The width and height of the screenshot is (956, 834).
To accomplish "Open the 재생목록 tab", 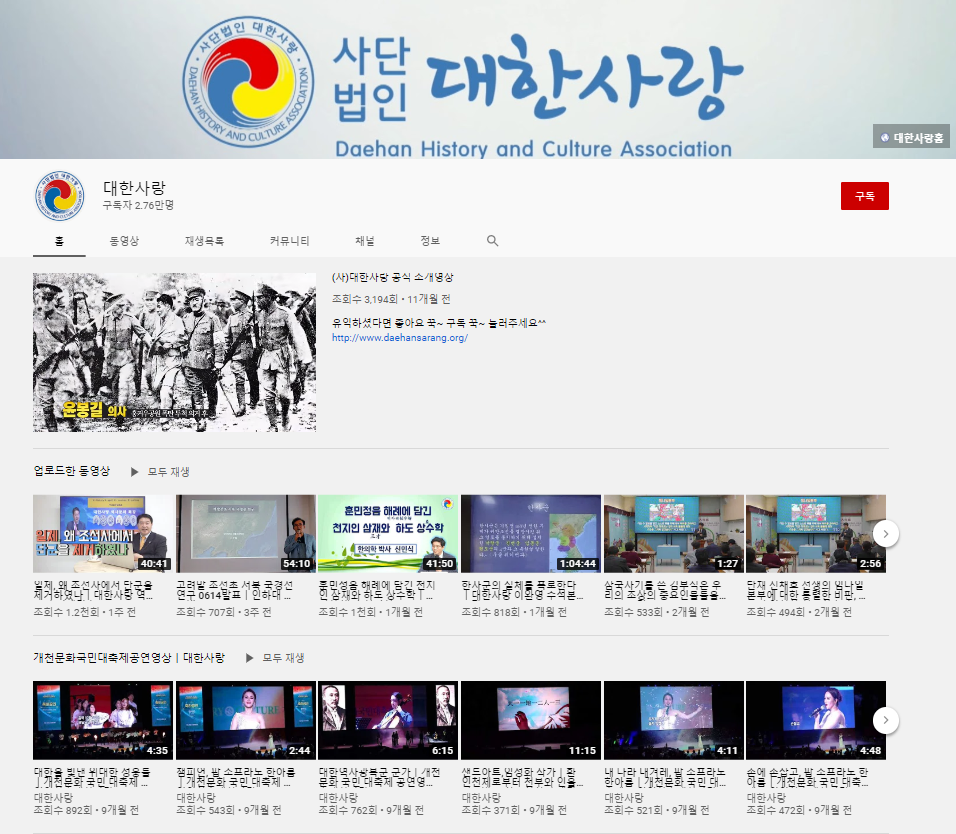I will pyautogui.click(x=204, y=241).
